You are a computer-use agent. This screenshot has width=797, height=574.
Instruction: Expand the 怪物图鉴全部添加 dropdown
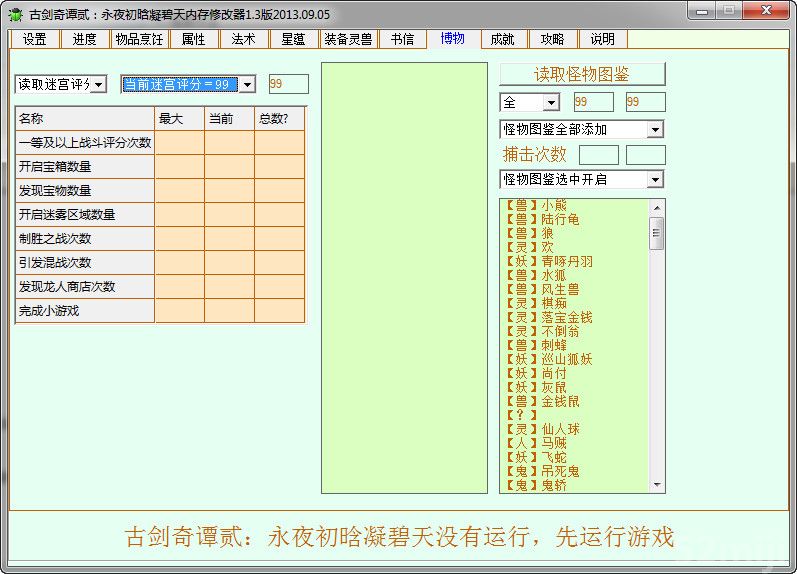[655, 130]
